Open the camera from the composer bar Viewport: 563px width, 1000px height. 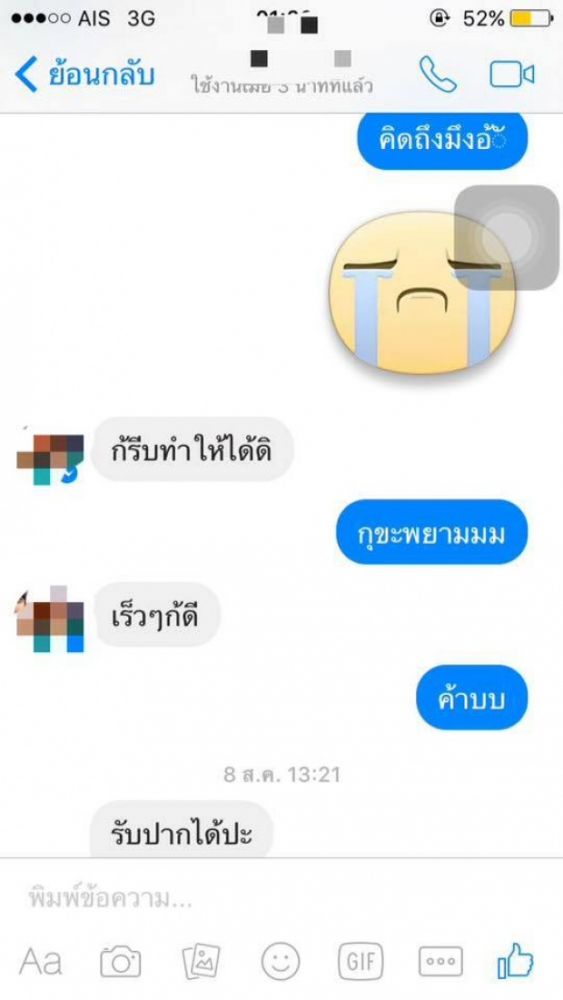click(121, 961)
